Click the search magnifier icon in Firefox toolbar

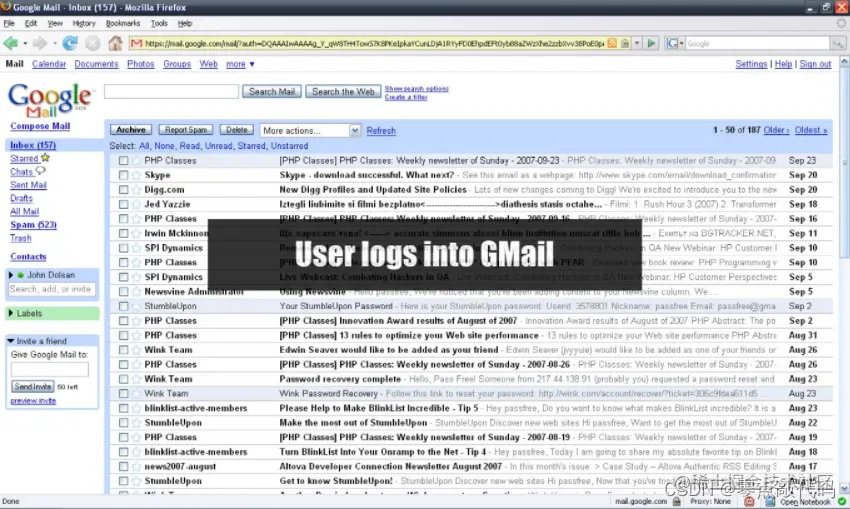coord(837,43)
